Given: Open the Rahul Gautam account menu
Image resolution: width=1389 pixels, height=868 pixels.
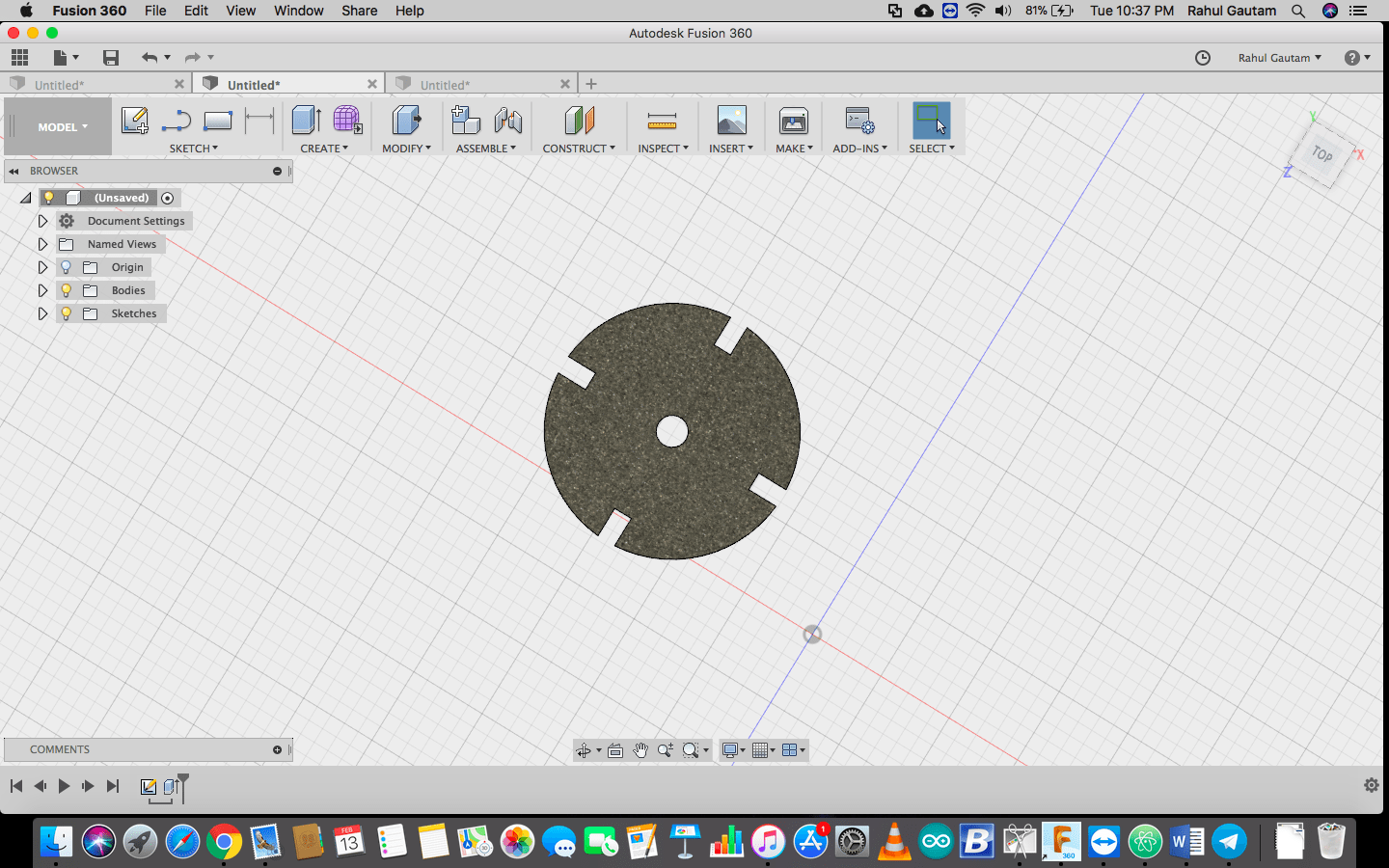Looking at the screenshot, I should coord(1280,58).
